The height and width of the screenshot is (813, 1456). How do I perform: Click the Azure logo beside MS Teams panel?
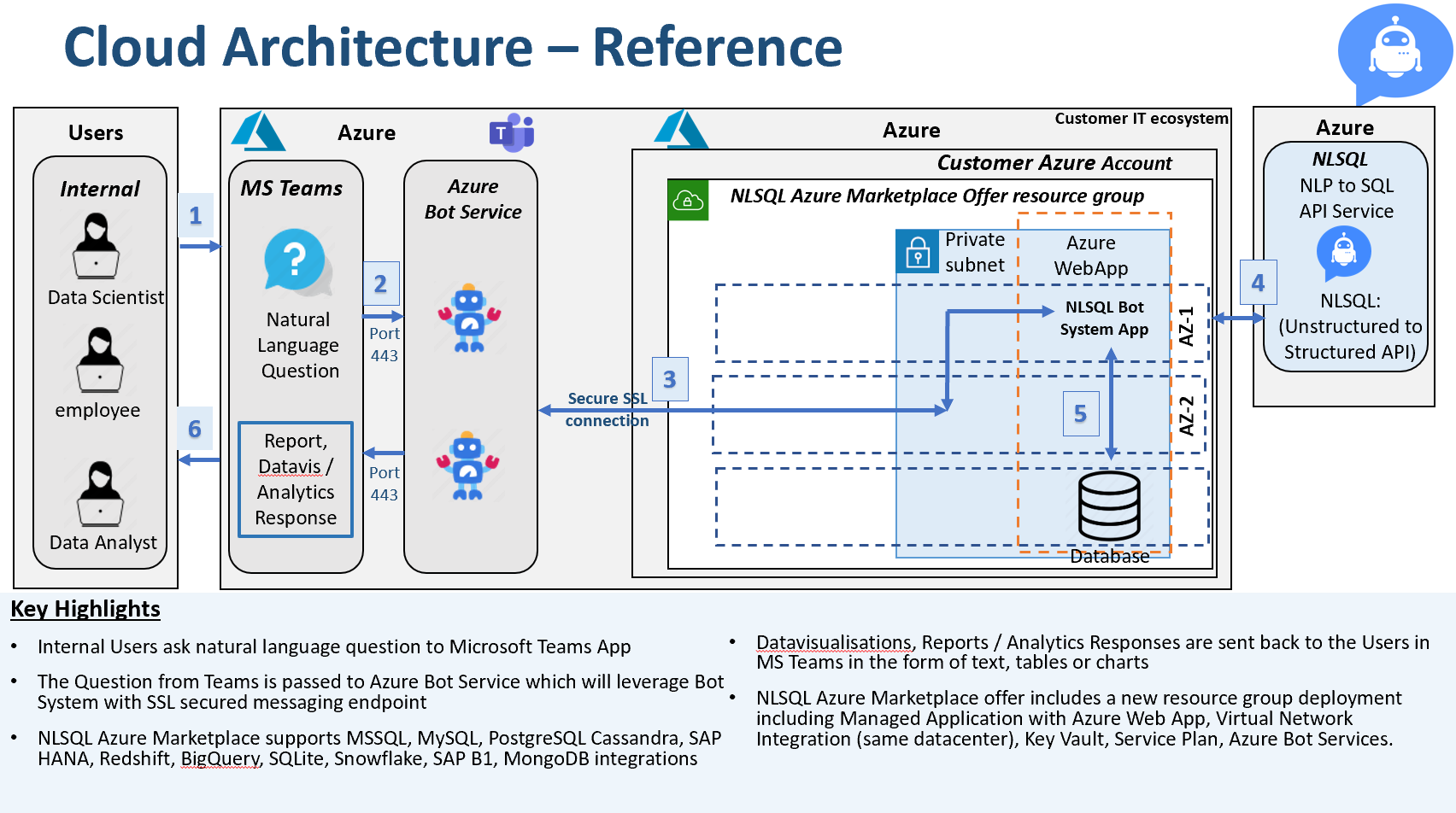click(x=258, y=132)
